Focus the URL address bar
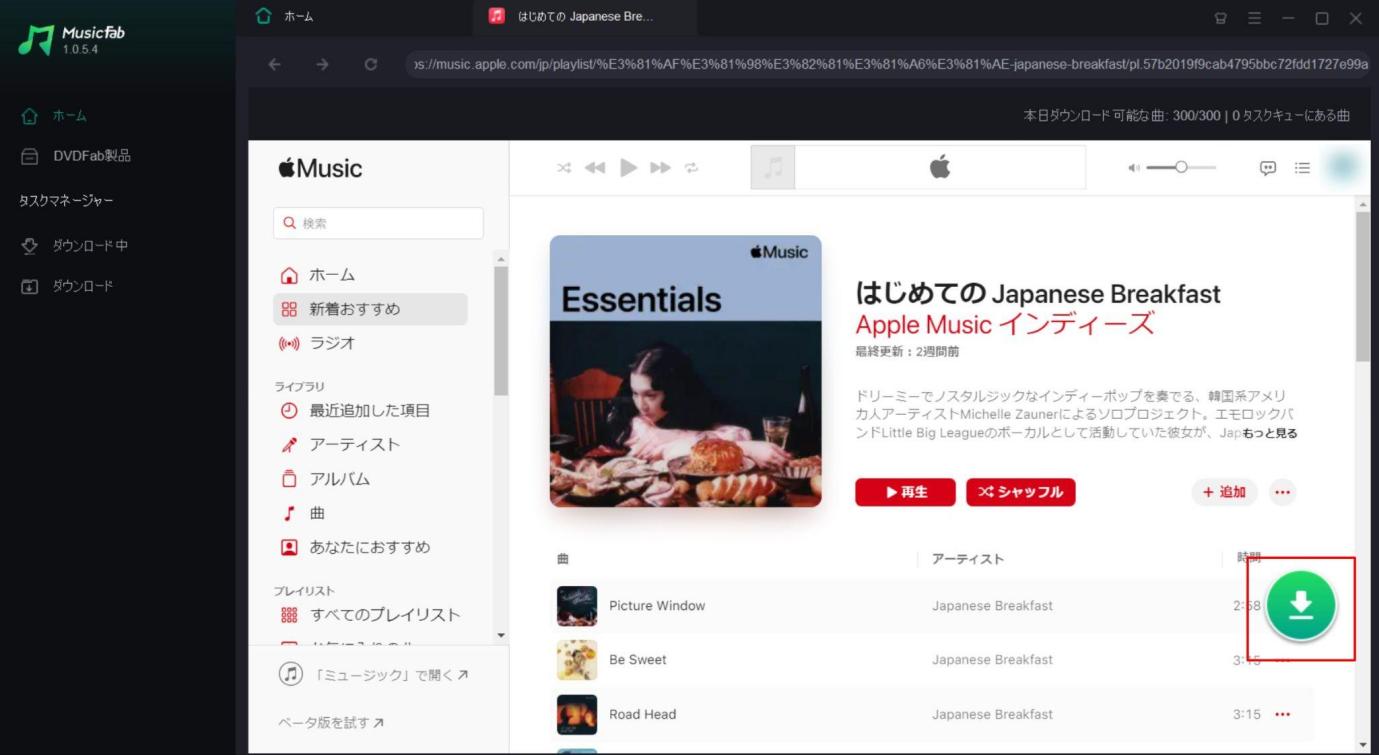 (x=887, y=64)
